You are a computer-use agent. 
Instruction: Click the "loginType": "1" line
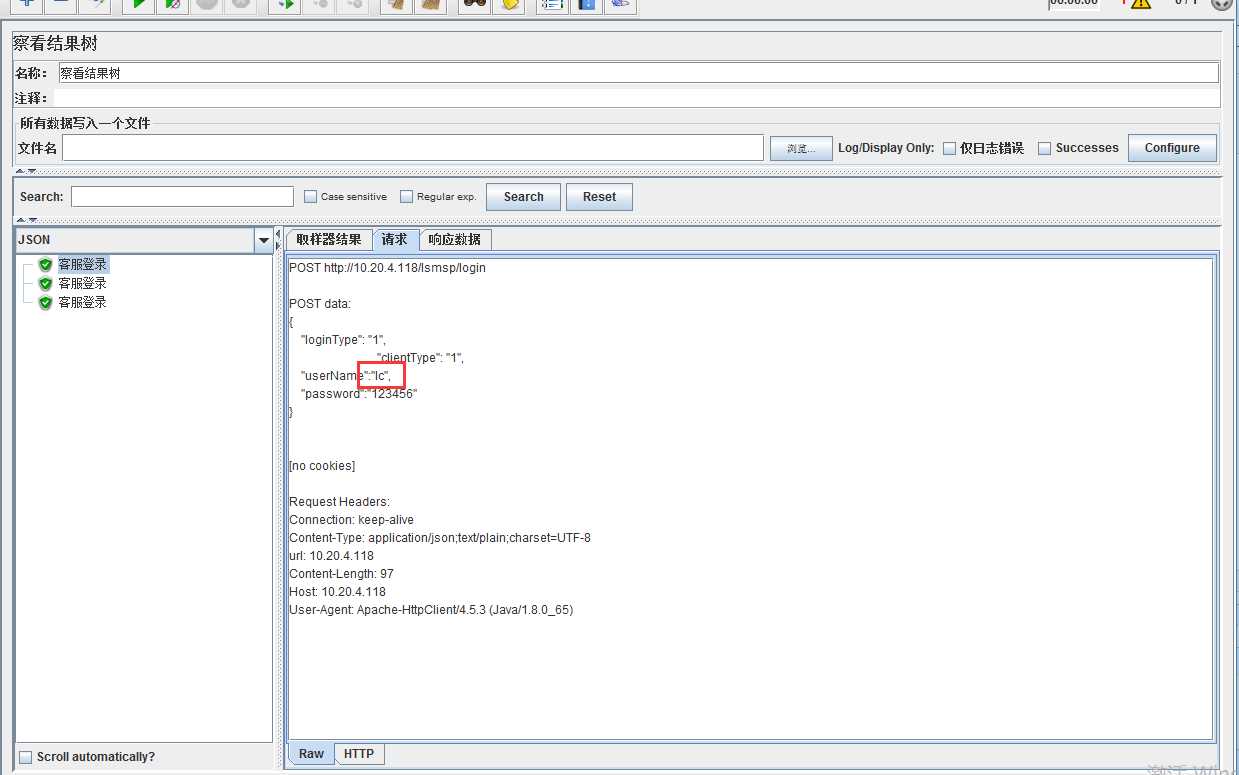[343, 340]
